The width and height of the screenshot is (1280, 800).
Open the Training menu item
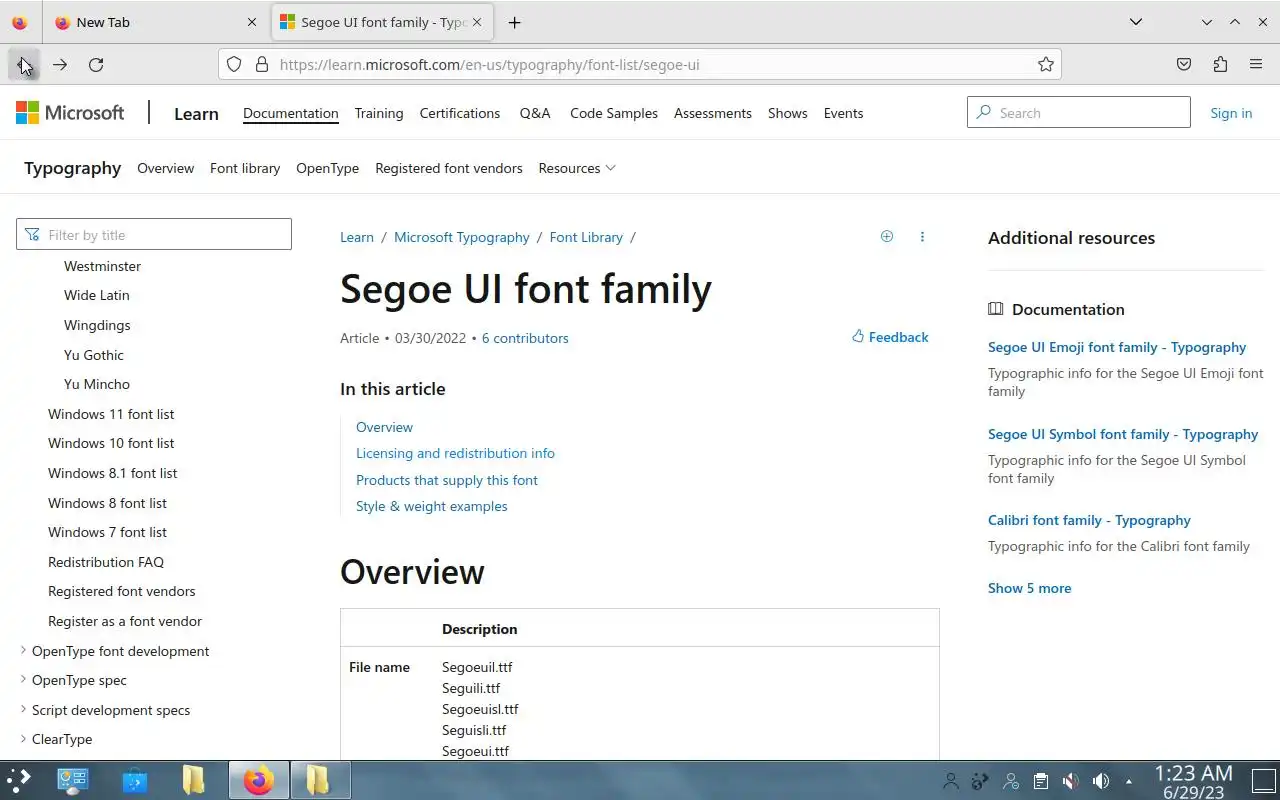tap(379, 113)
